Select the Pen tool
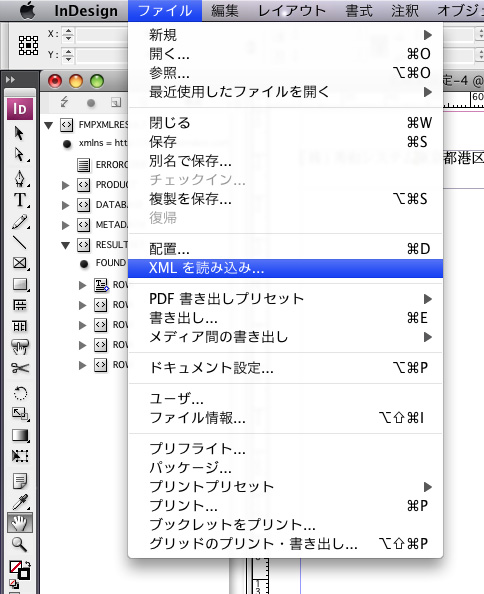484x594 pixels. click(x=20, y=178)
